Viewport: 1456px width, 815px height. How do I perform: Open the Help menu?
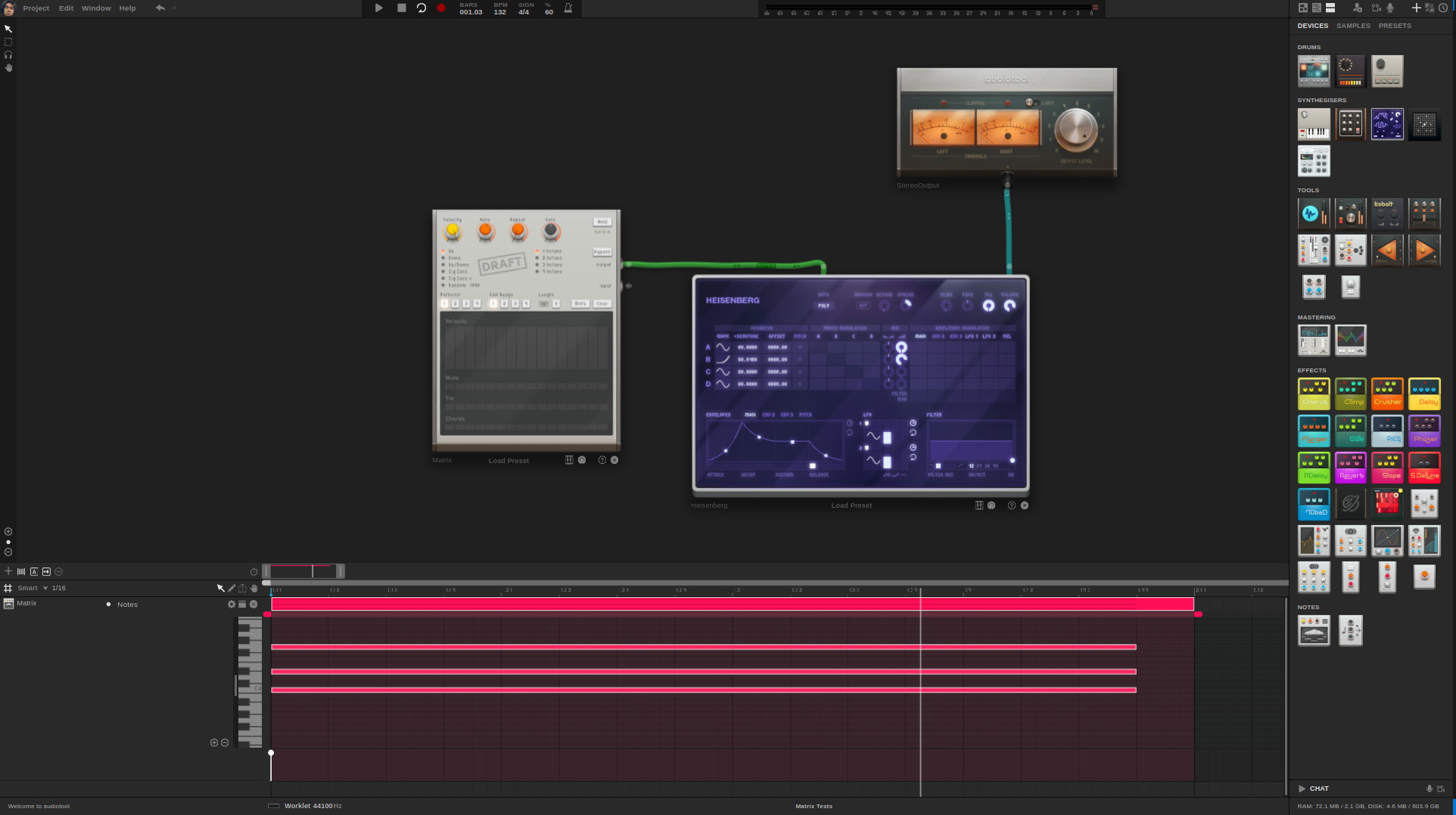(x=128, y=8)
